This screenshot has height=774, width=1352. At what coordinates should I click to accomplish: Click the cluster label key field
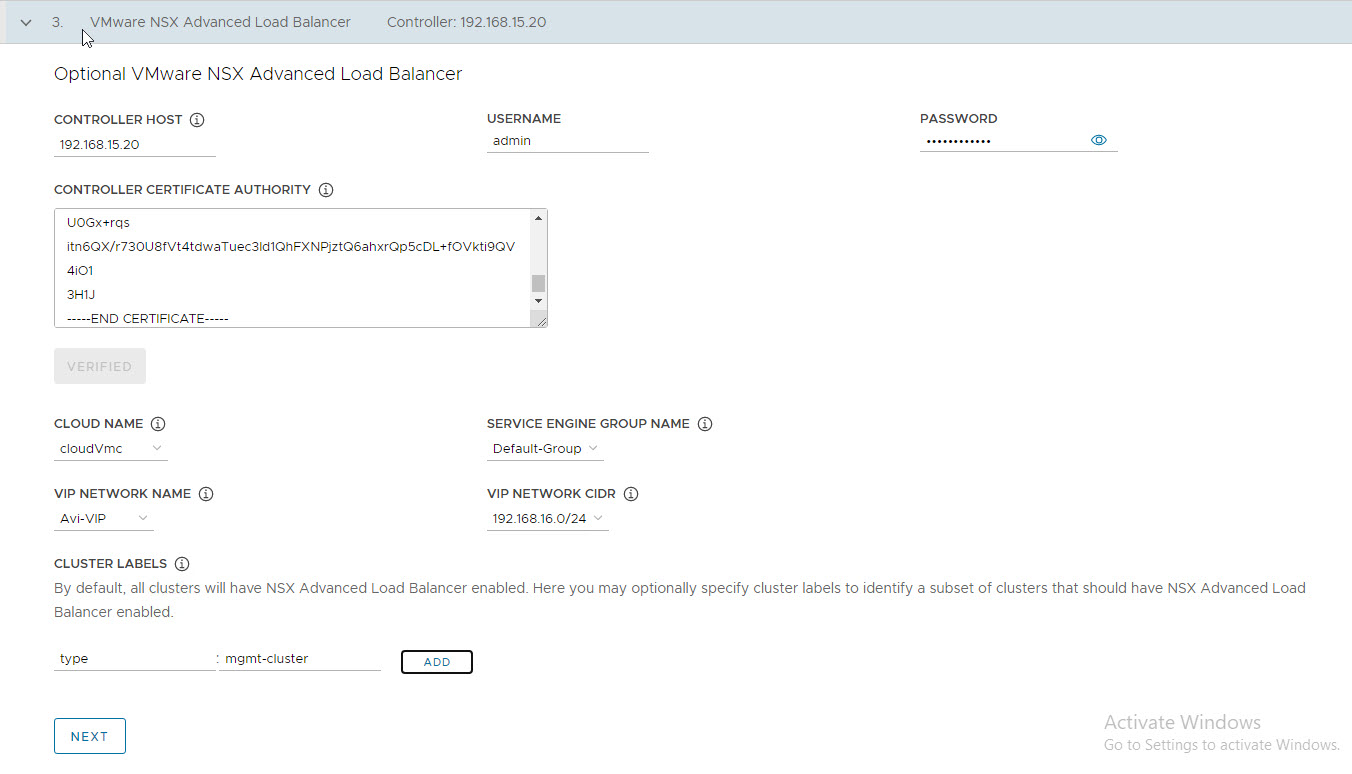[134, 659]
